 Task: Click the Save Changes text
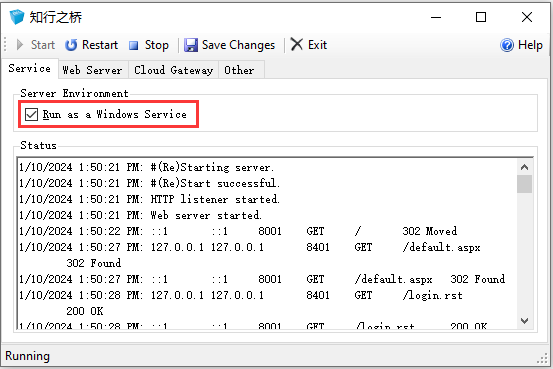coord(238,45)
